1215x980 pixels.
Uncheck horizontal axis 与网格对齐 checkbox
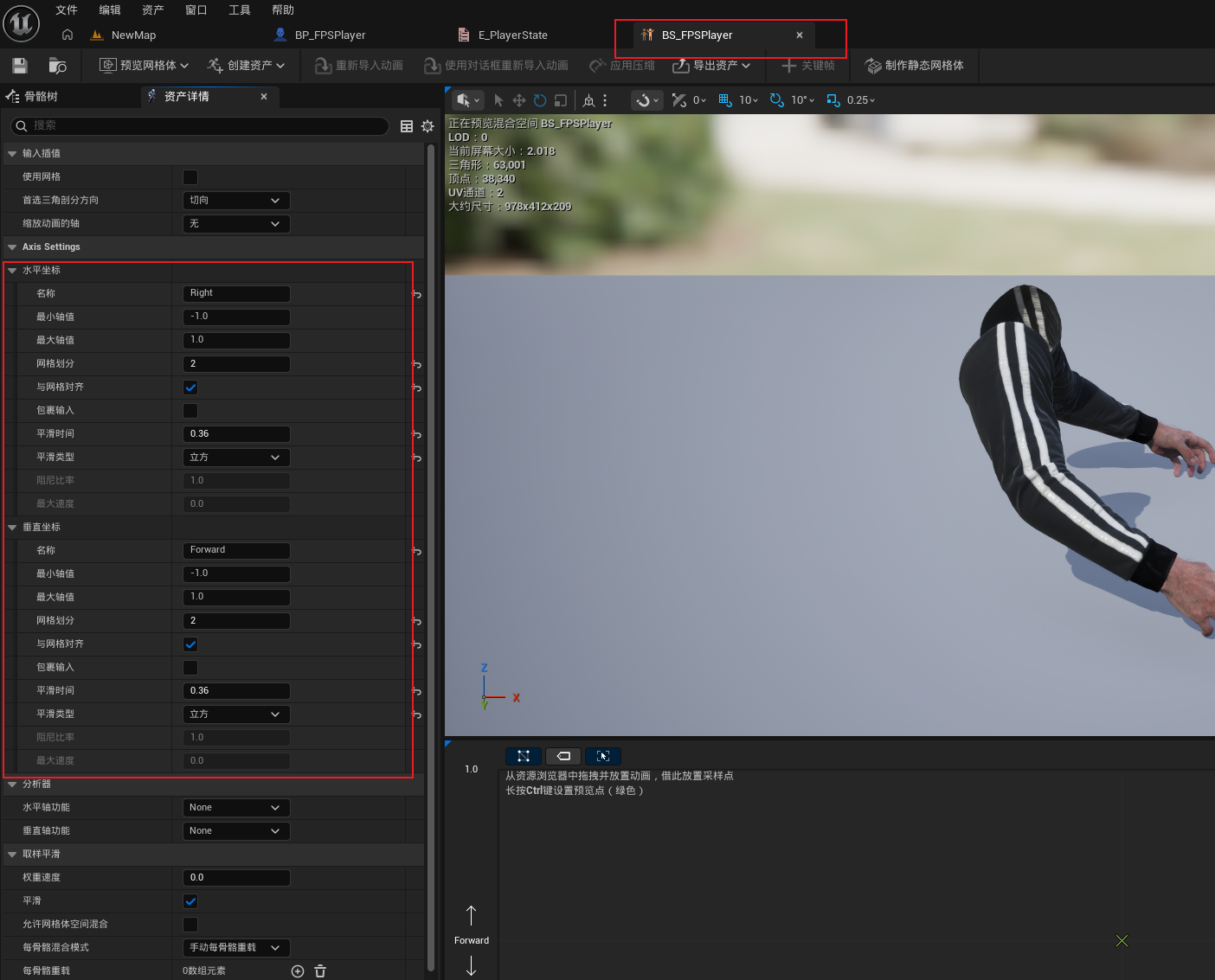[190, 388]
